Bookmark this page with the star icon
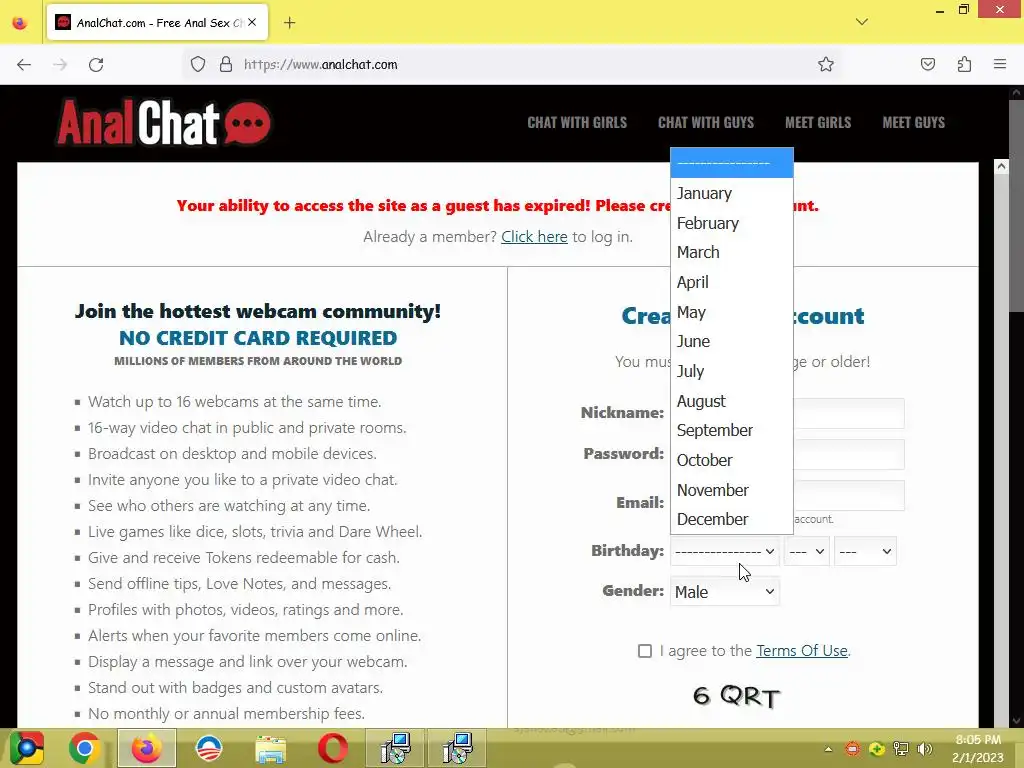Screen dimensions: 1024x768 [x=825, y=64]
